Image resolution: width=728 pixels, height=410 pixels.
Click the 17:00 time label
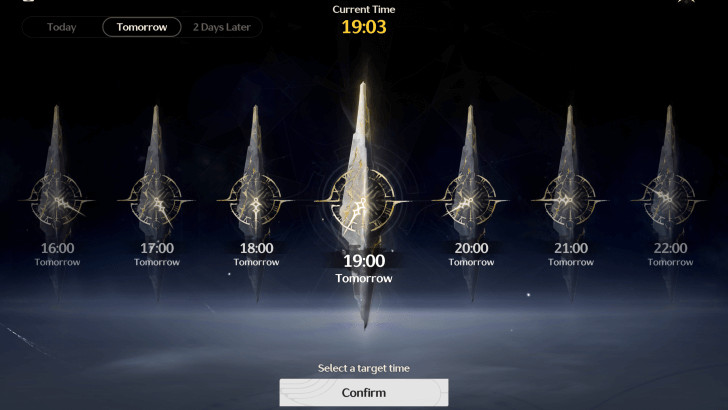click(157, 248)
